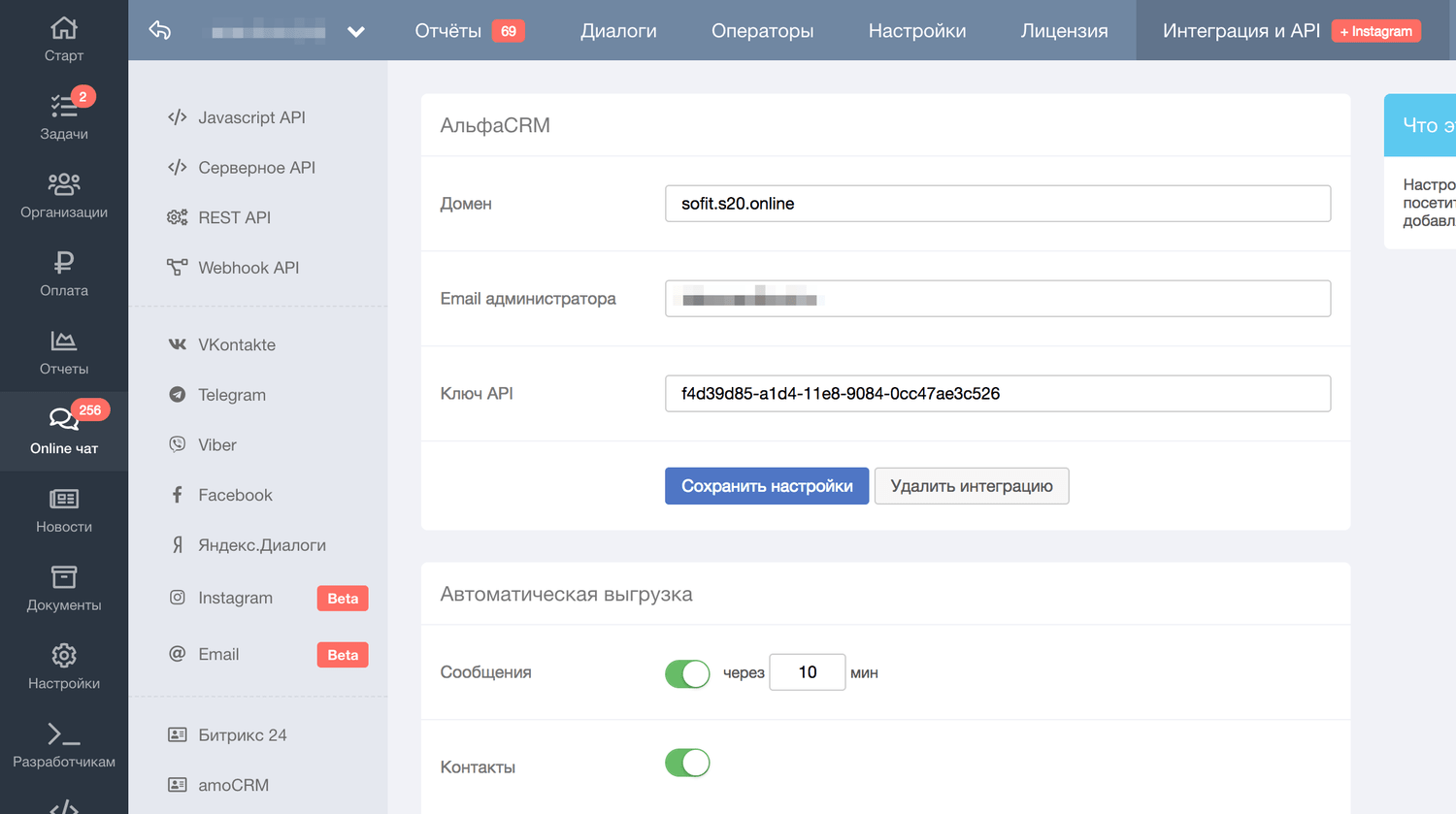Click the Beta badge next to Instagram
This screenshot has height=814, width=1456.
click(x=343, y=599)
